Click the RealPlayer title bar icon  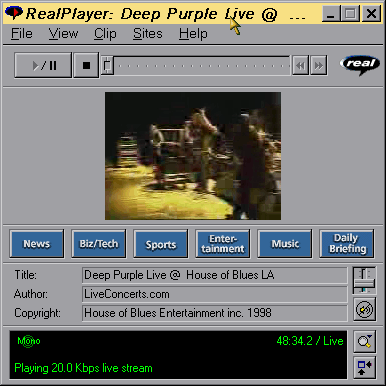pos(14,13)
